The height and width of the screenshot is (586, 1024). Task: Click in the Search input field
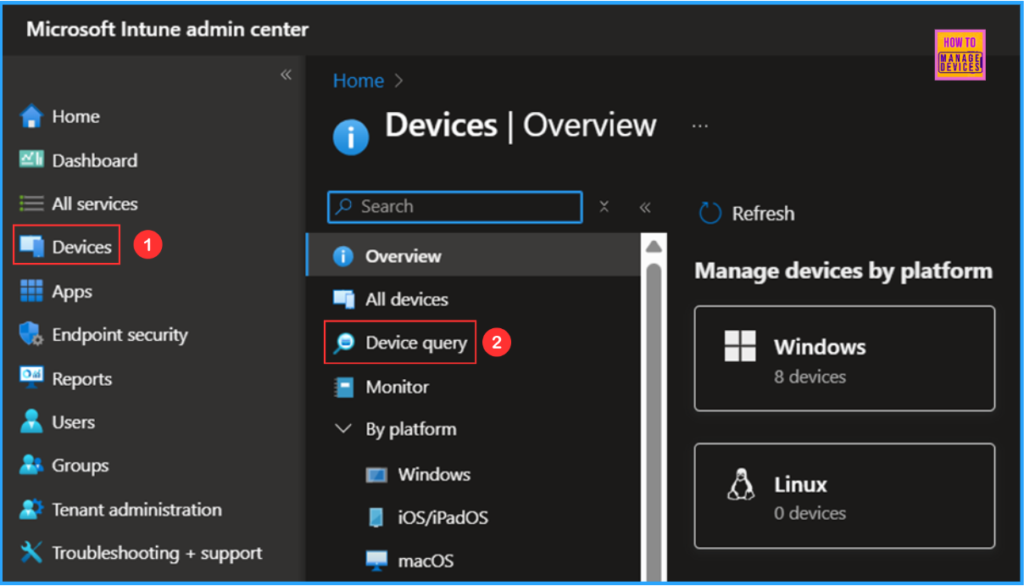[x=455, y=206]
